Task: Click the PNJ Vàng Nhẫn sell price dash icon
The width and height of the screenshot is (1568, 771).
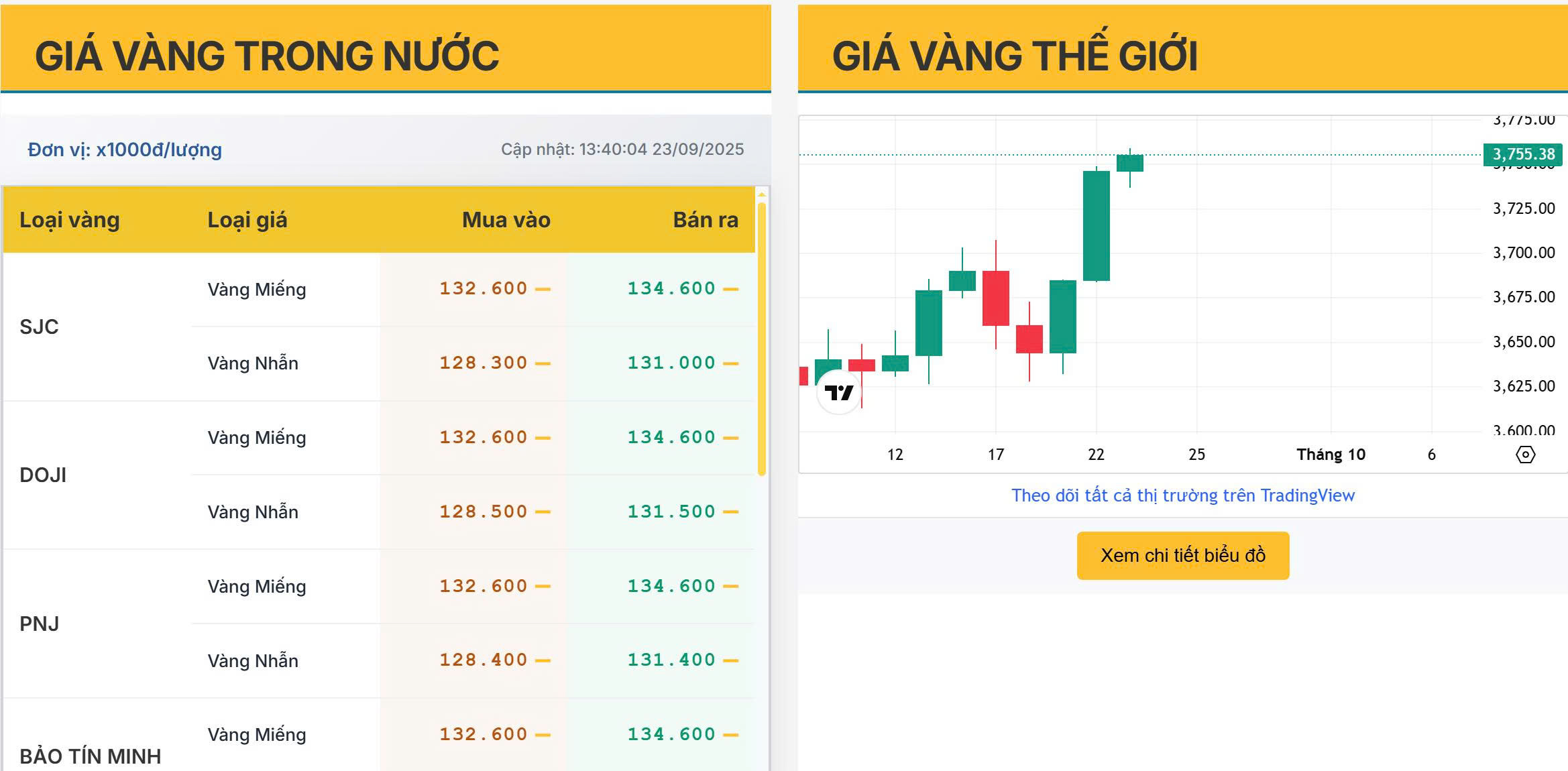Action: pyautogui.click(x=731, y=660)
